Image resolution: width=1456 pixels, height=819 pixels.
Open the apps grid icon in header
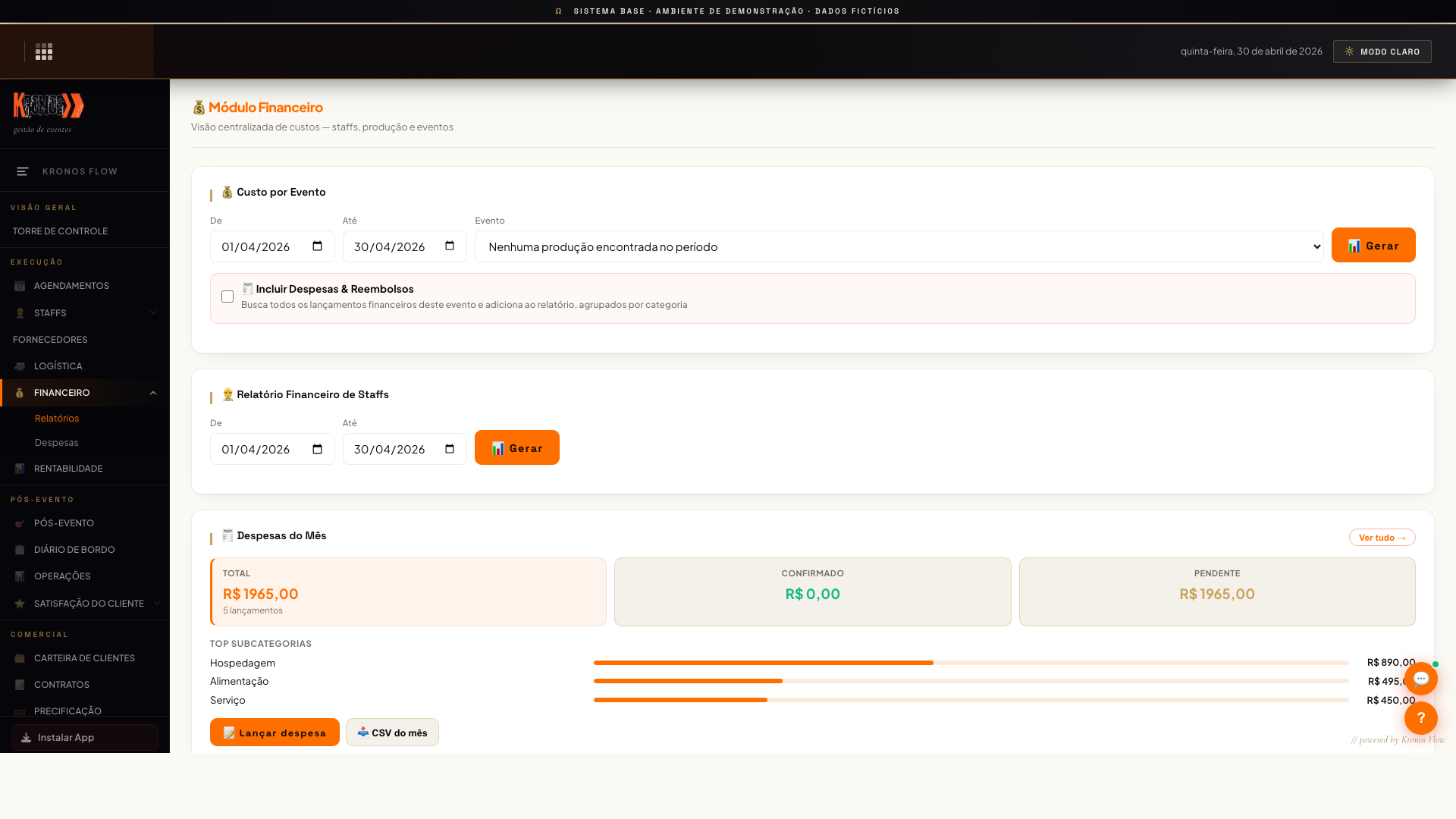44,52
